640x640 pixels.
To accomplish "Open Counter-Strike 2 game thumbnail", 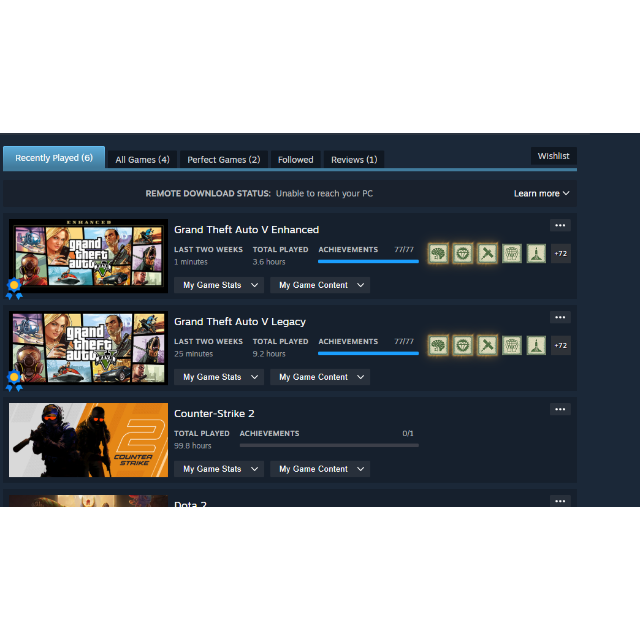I will pyautogui.click(x=88, y=440).
